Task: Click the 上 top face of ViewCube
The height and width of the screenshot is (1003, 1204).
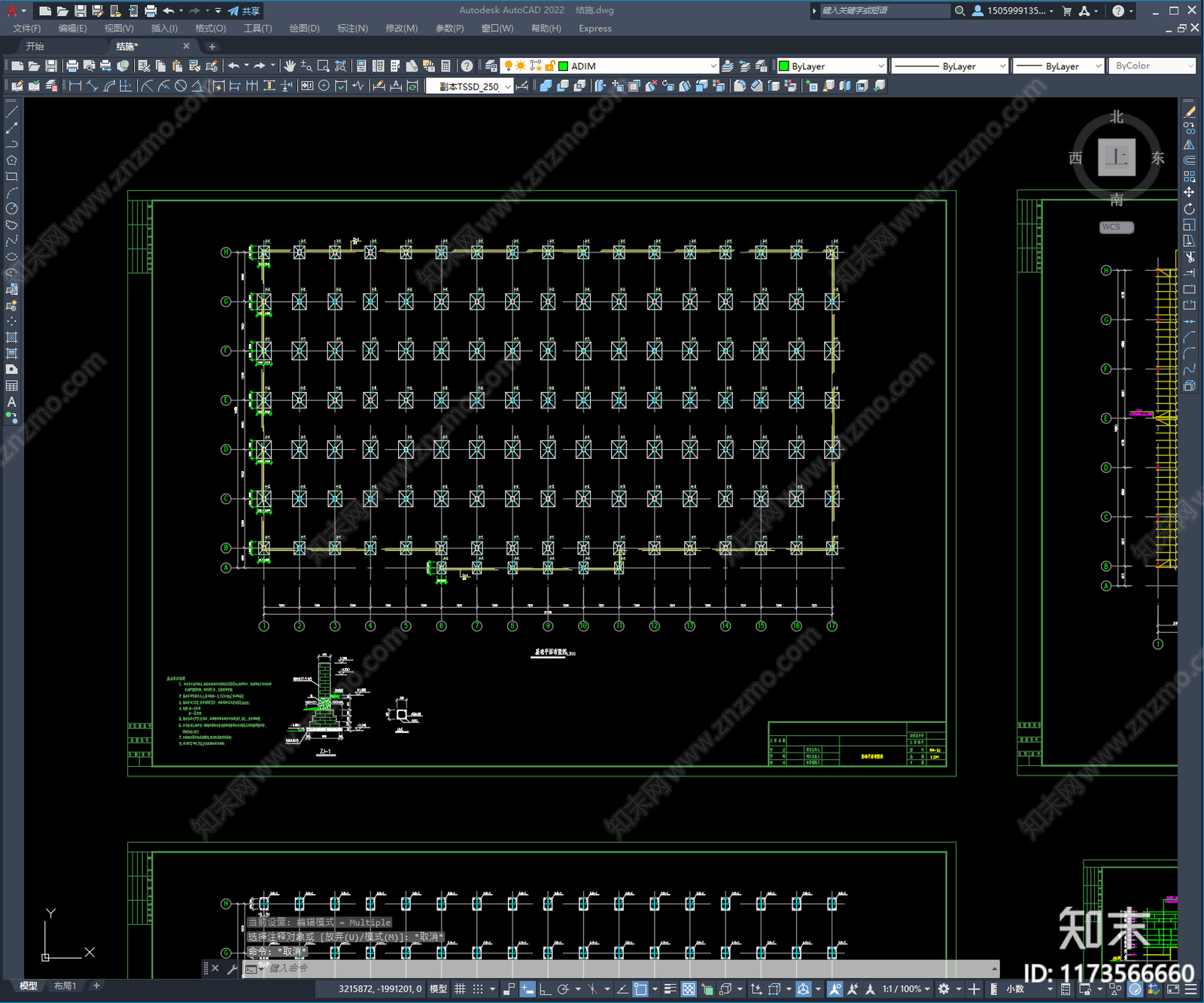Action: tap(1117, 157)
